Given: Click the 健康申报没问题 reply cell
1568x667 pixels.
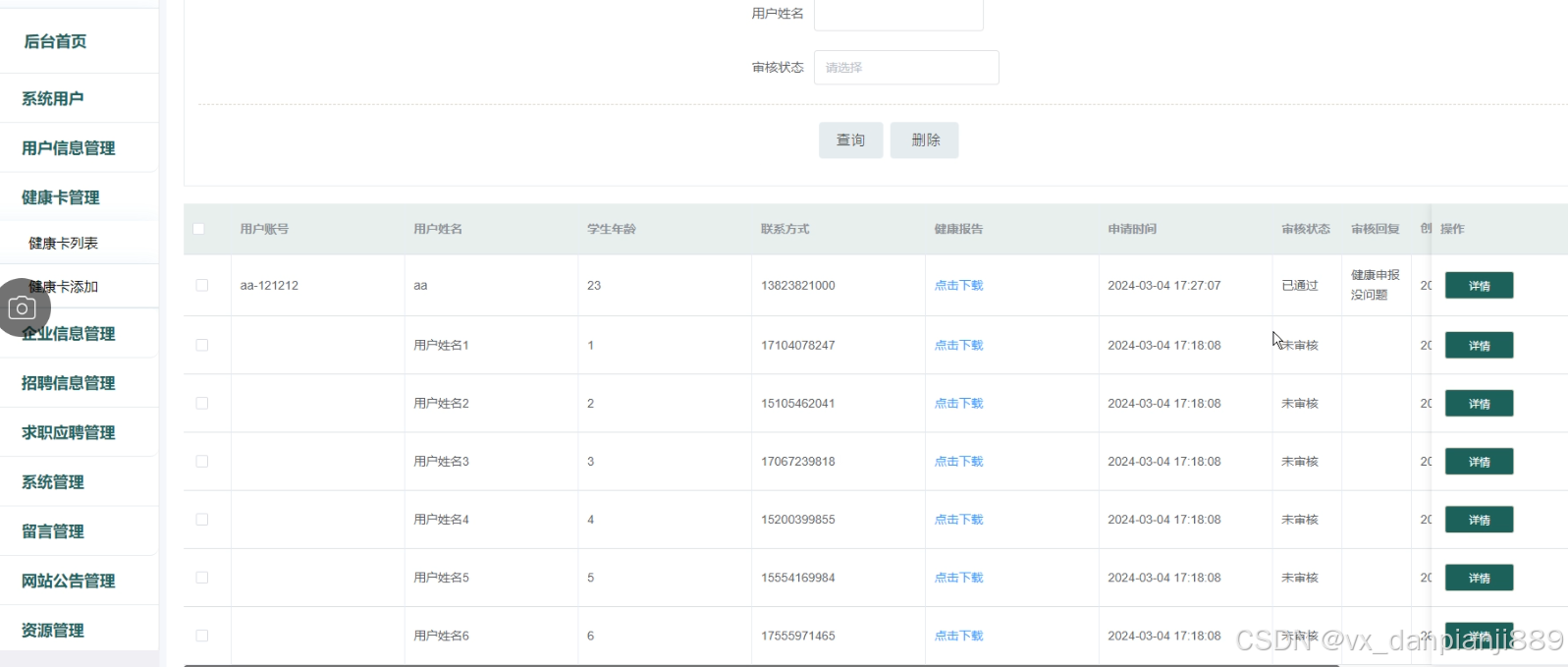Looking at the screenshot, I should [1376, 285].
